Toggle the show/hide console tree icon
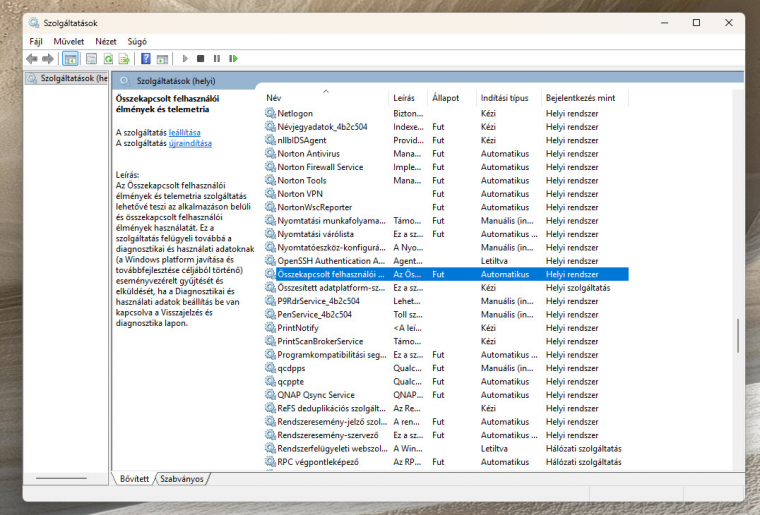This screenshot has height=515, width=760. [x=70, y=59]
